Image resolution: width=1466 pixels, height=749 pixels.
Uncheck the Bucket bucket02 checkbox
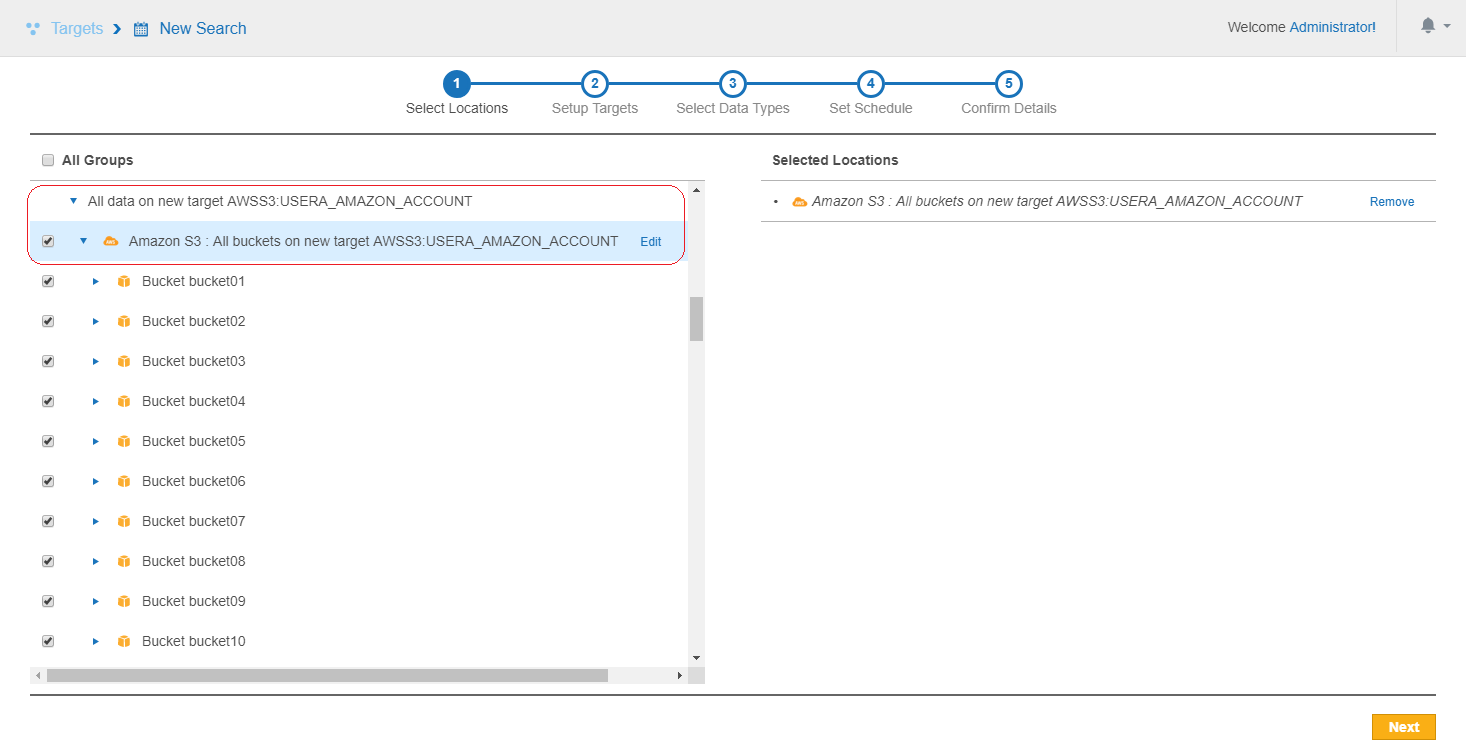[x=48, y=321]
